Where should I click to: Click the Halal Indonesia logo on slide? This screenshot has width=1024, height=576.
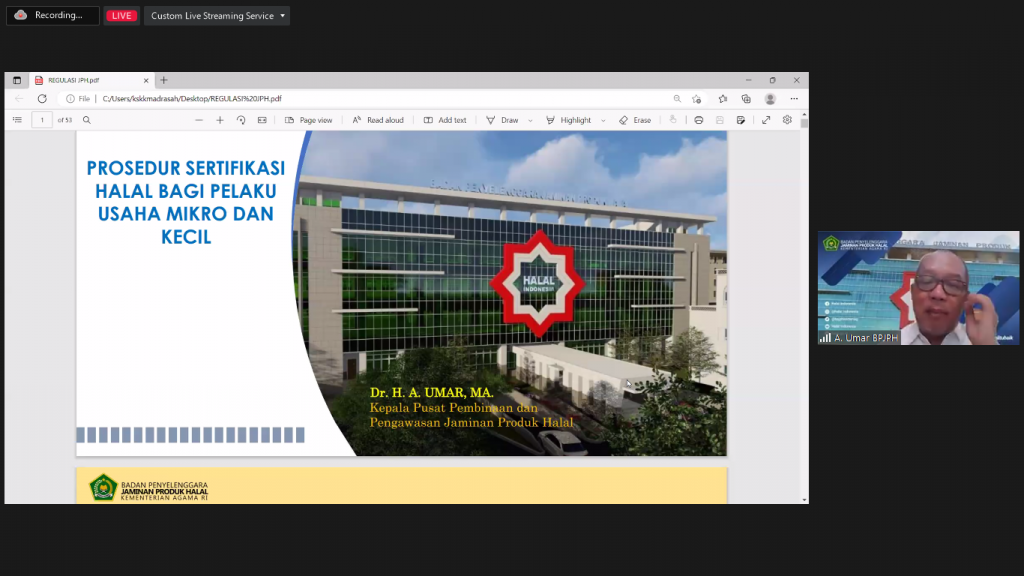point(538,283)
